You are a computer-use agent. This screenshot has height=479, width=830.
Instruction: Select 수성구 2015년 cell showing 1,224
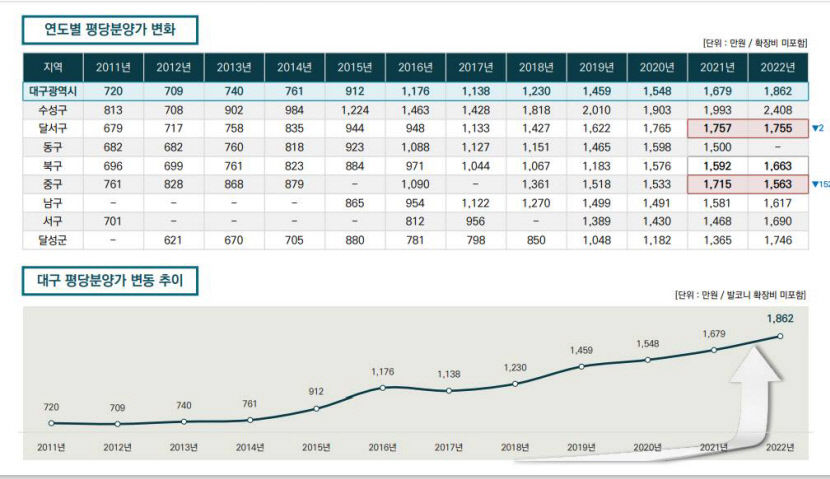tap(355, 110)
